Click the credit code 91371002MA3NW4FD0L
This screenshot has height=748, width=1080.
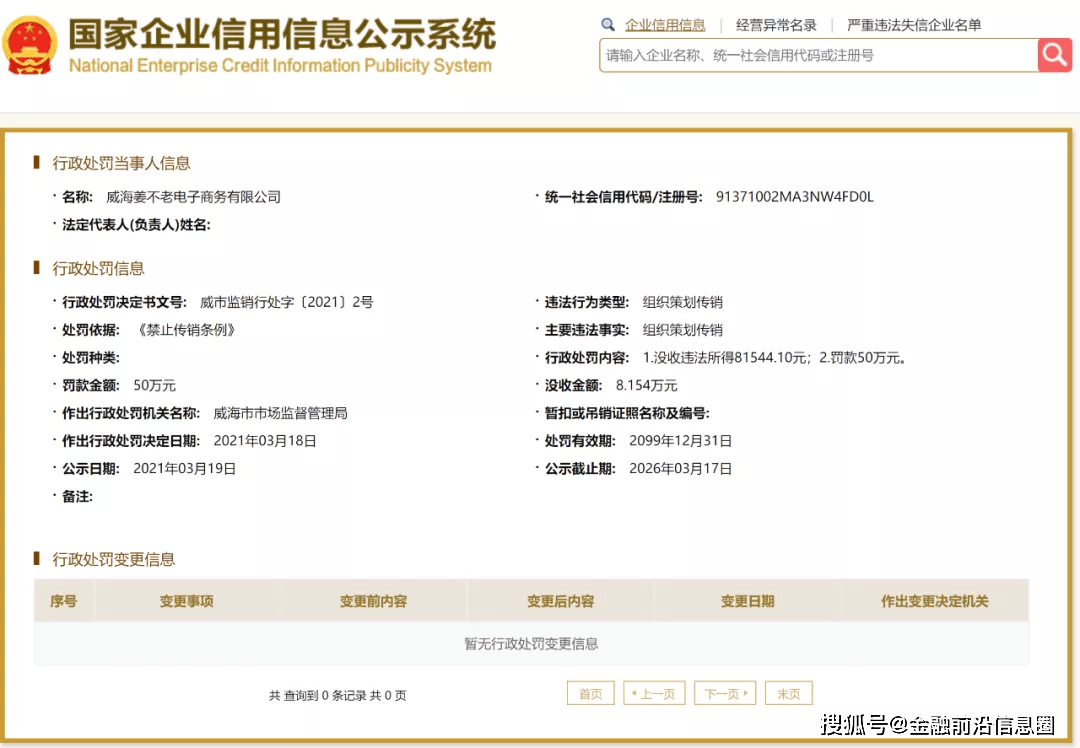point(795,197)
